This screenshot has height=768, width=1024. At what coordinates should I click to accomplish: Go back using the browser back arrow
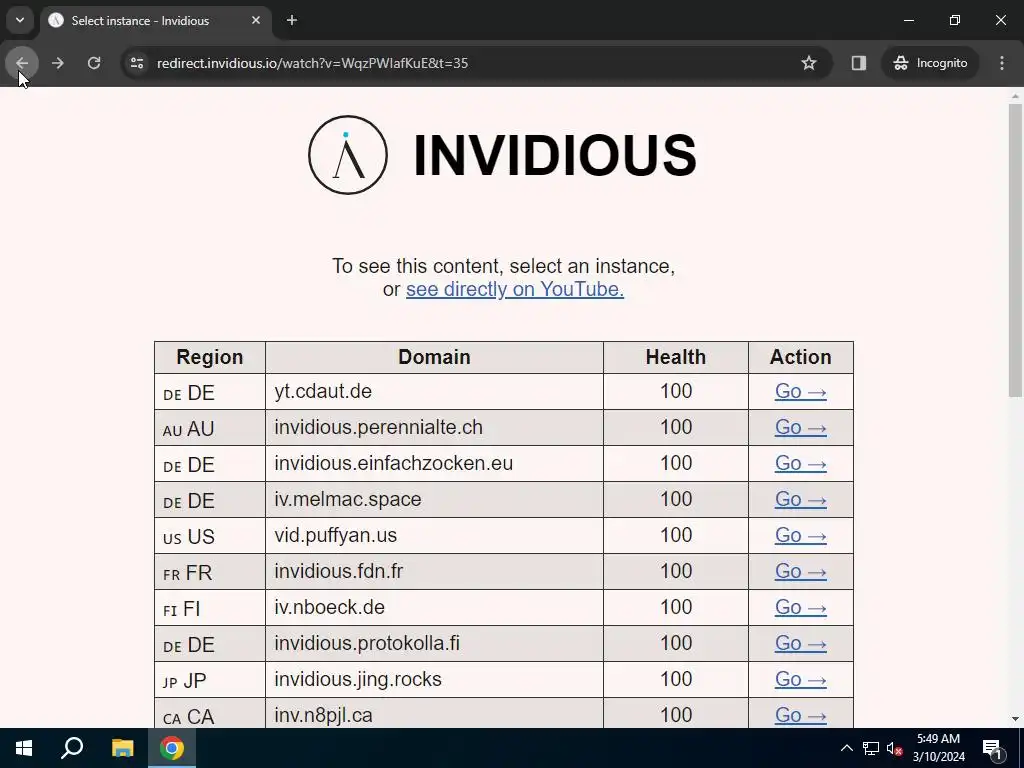(x=22, y=63)
